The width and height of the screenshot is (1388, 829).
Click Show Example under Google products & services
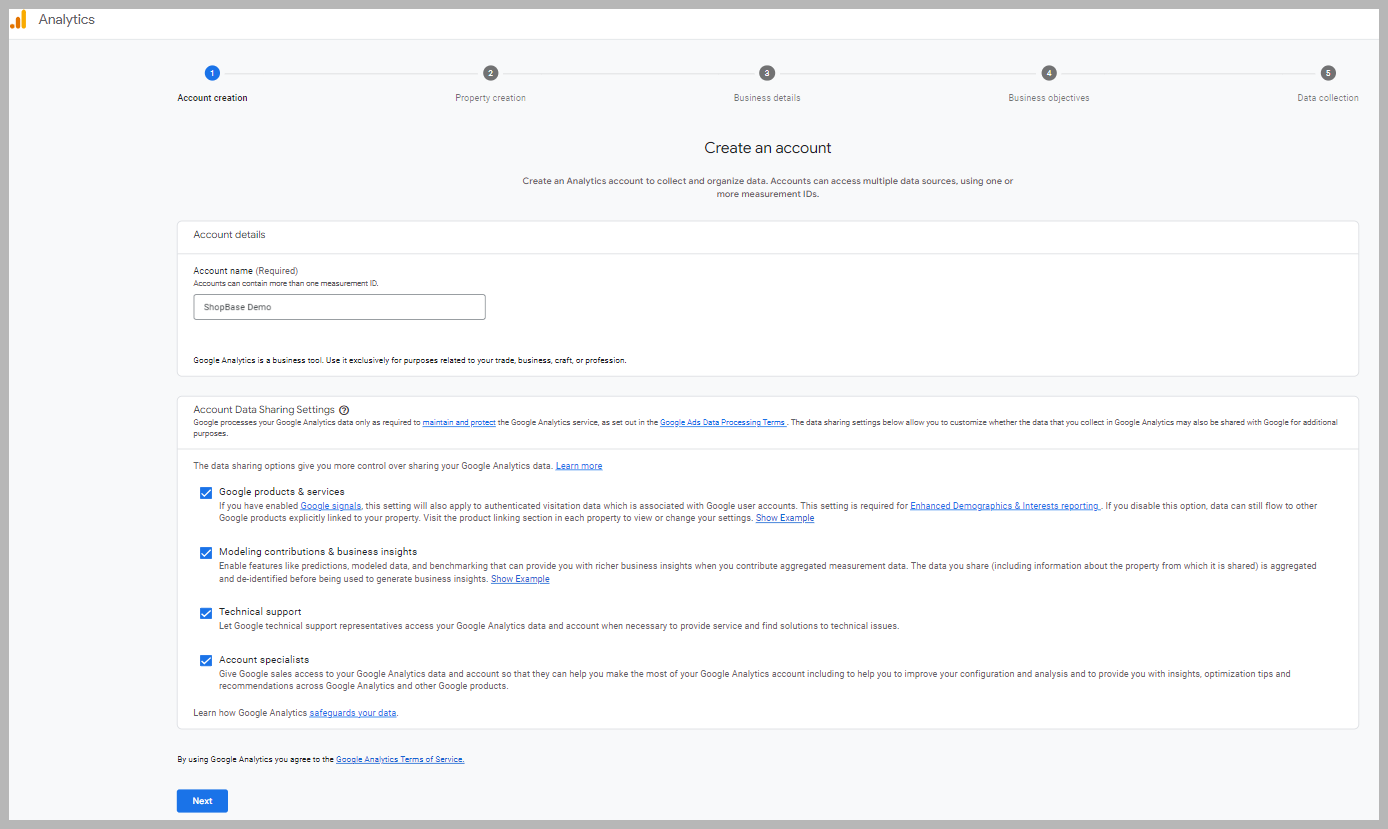785,518
